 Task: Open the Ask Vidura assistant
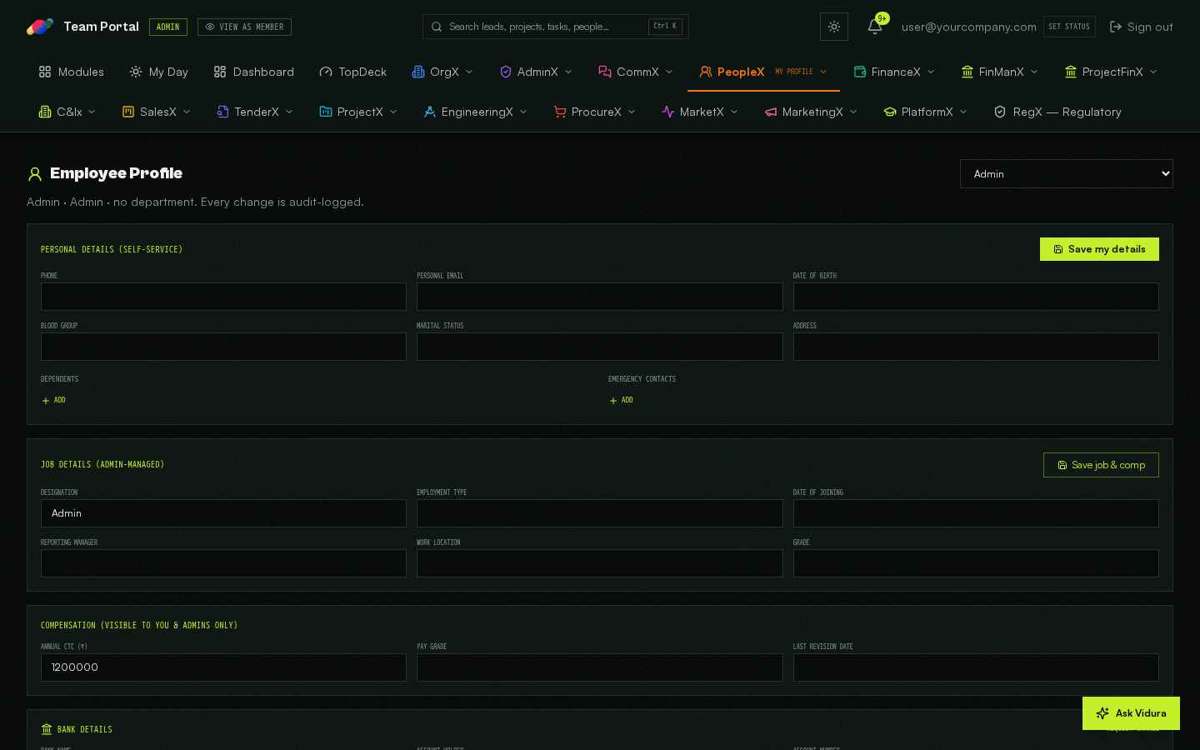point(1131,713)
